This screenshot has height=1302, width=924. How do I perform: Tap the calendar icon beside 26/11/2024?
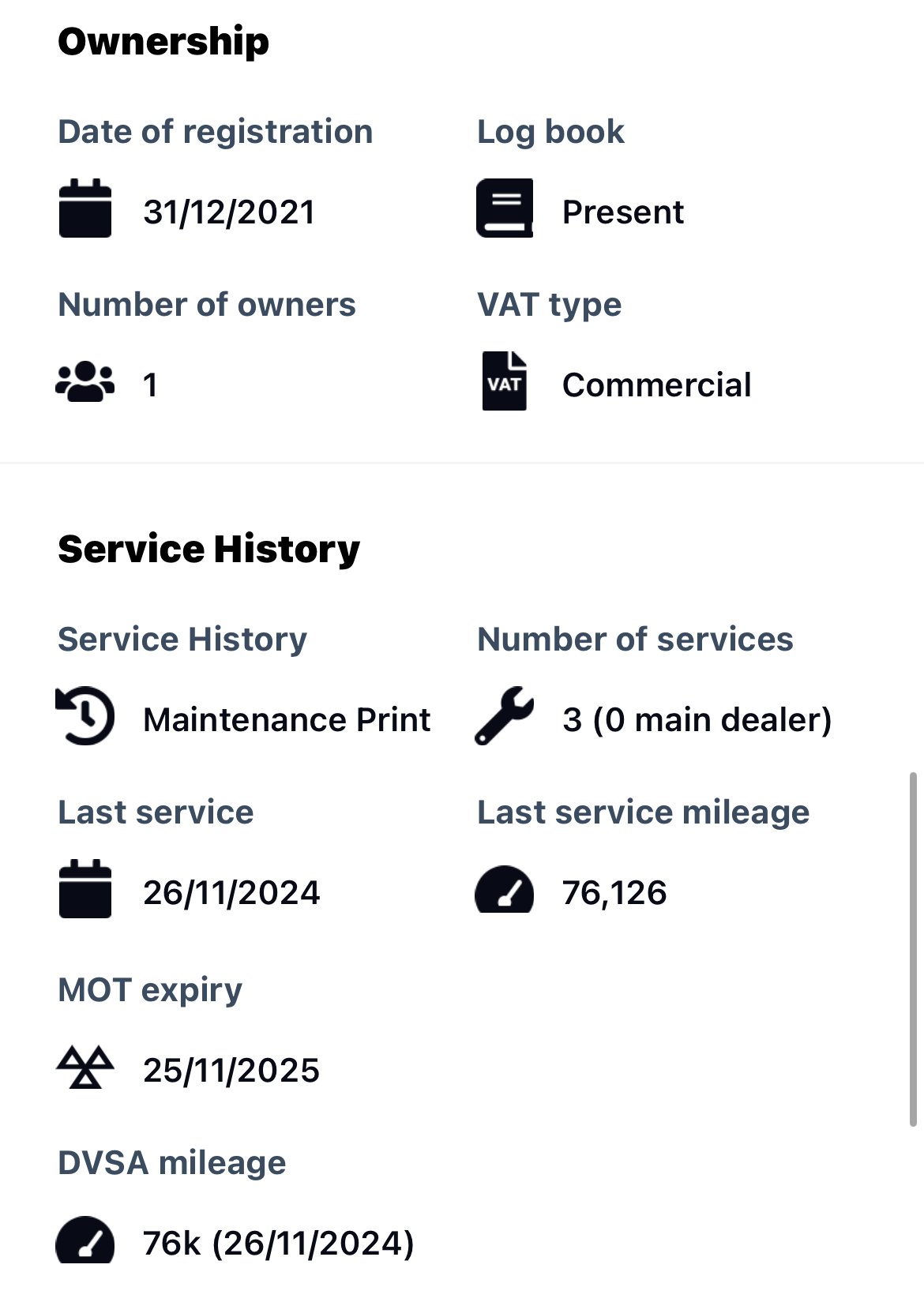pyautogui.click(x=85, y=889)
